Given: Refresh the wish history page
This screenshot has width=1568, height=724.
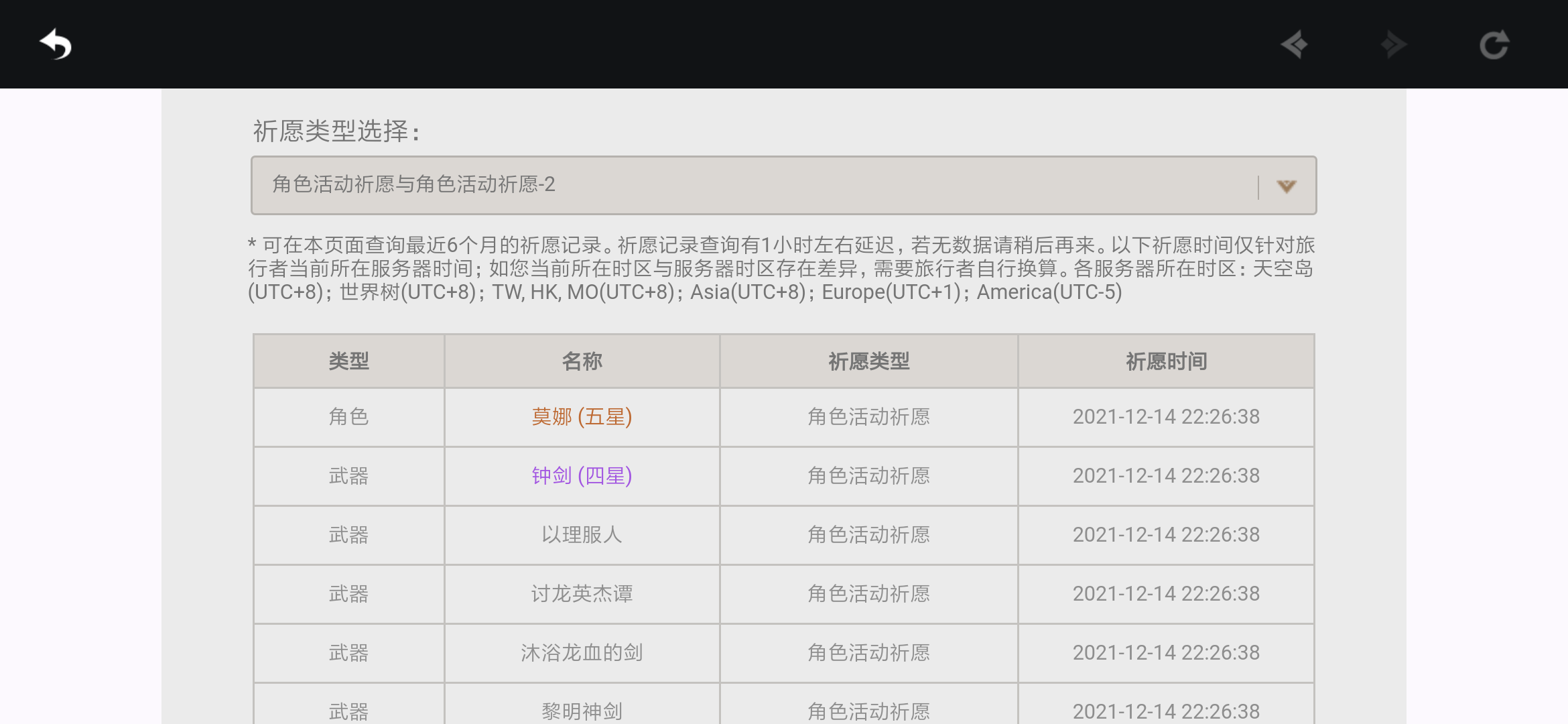Looking at the screenshot, I should [1494, 45].
